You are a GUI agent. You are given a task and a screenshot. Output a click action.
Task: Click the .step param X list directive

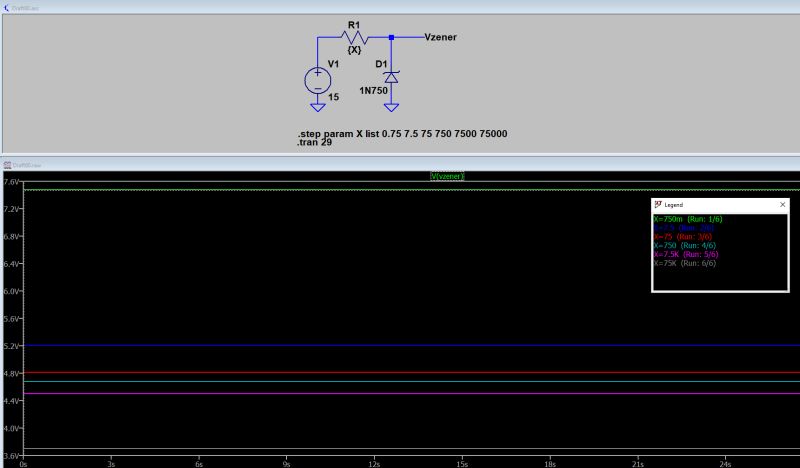coord(403,134)
